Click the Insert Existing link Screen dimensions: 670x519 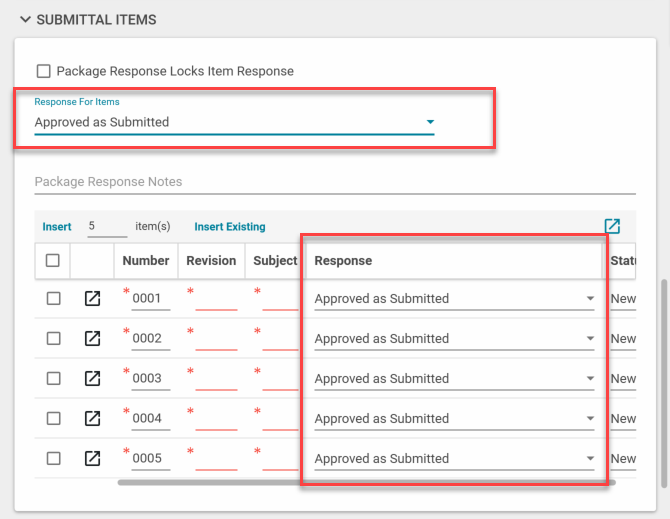[x=230, y=227]
